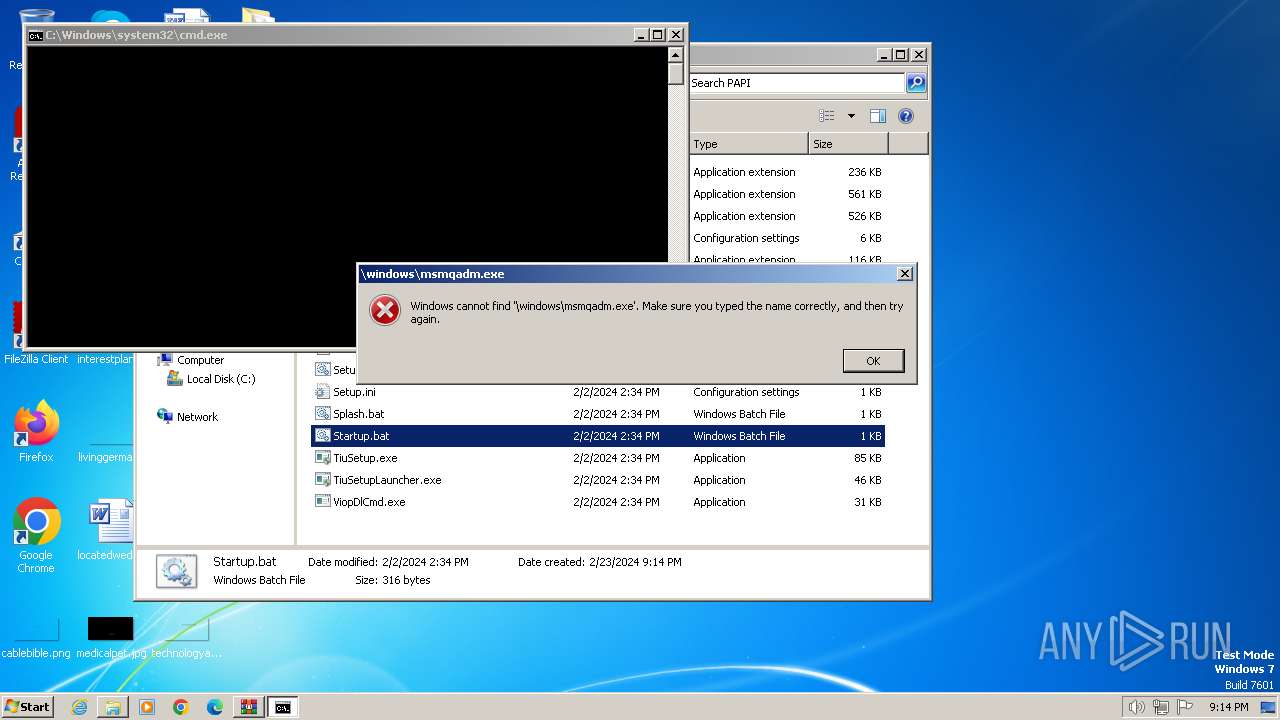Open the Start menu
The image size is (1280, 720).
pos(27,706)
